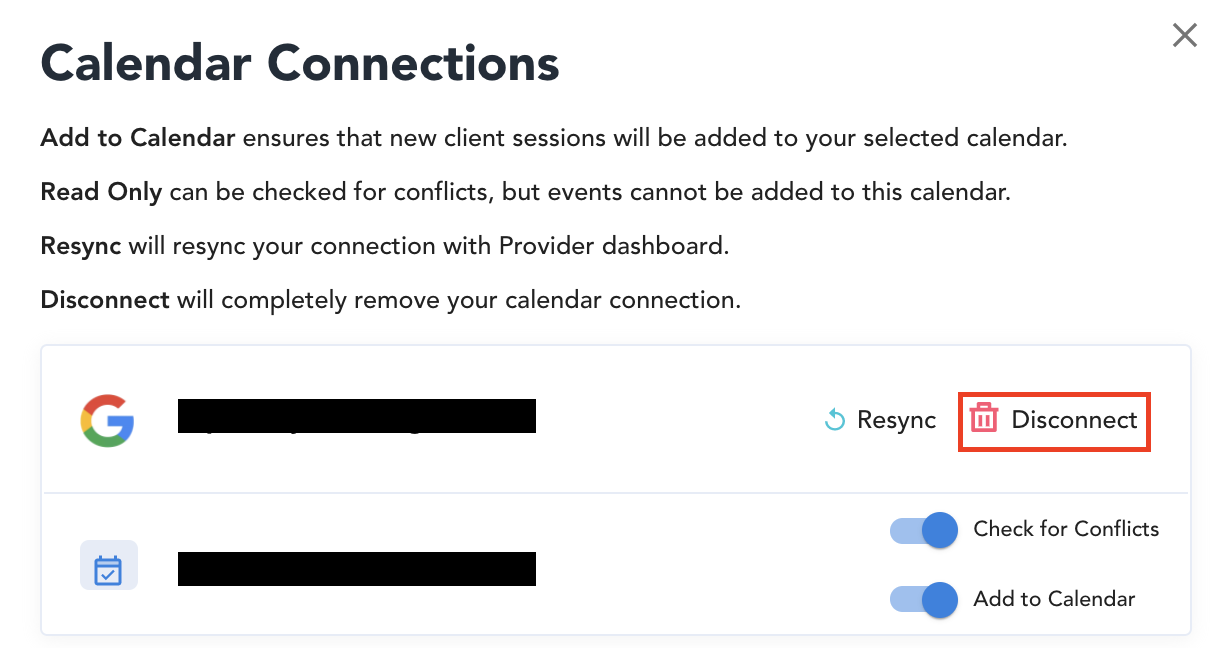Select the Disconnect button text

pyautogui.click(x=1074, y=420)
